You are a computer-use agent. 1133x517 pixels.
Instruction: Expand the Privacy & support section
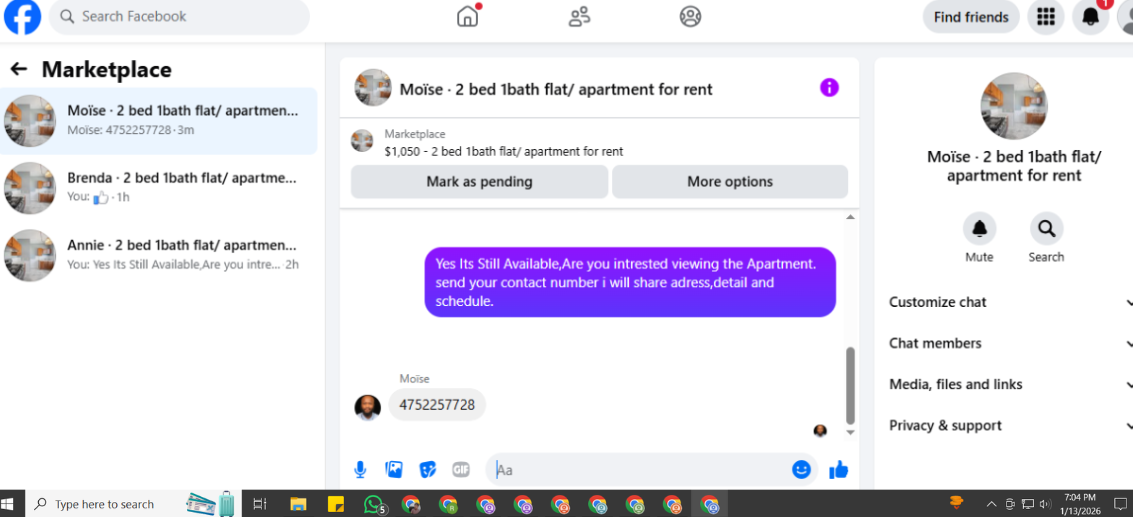1010,426
